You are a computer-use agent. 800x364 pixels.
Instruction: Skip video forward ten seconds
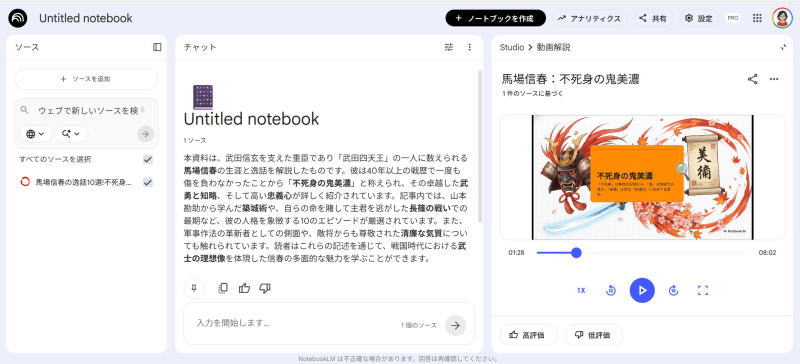(x=673, y=290)
